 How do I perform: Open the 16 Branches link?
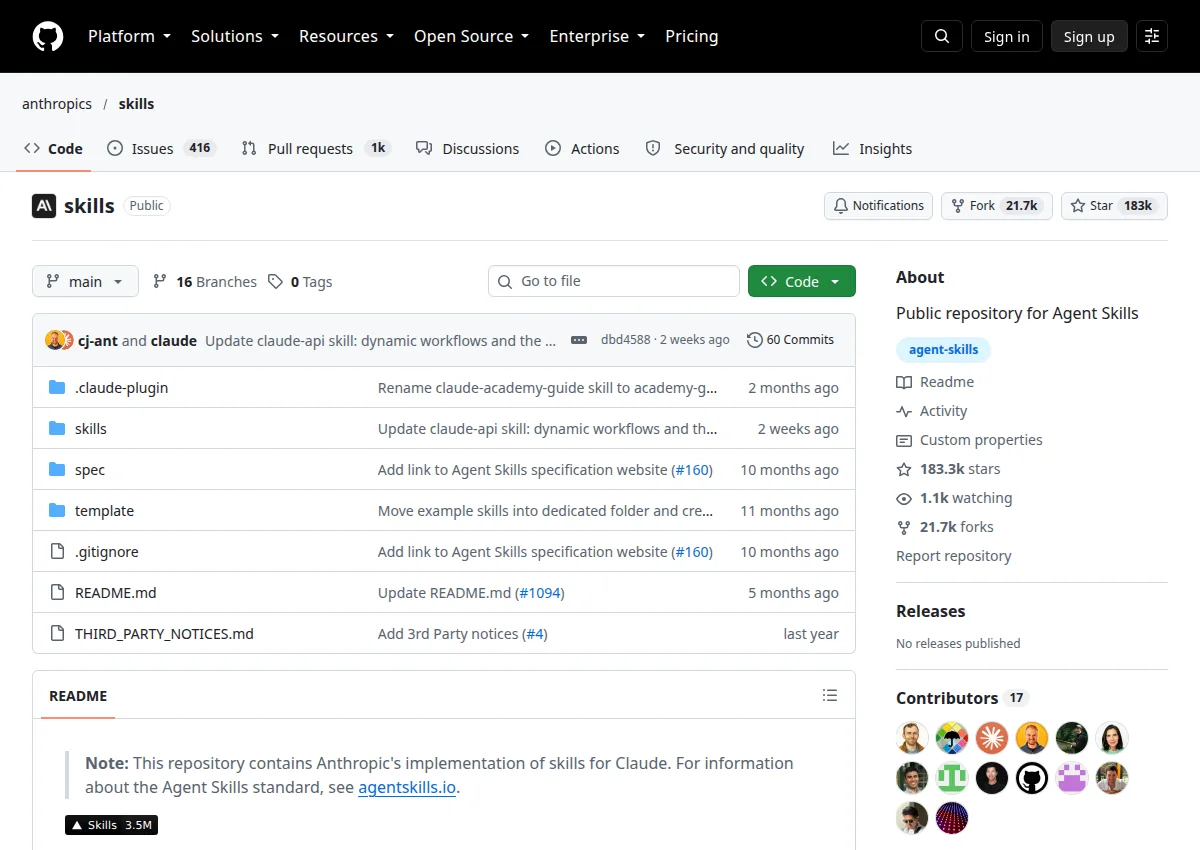click(205, 282)
